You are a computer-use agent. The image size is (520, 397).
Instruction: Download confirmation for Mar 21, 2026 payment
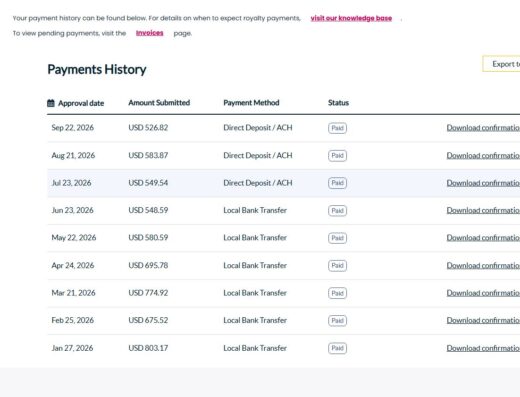point(483,293)
